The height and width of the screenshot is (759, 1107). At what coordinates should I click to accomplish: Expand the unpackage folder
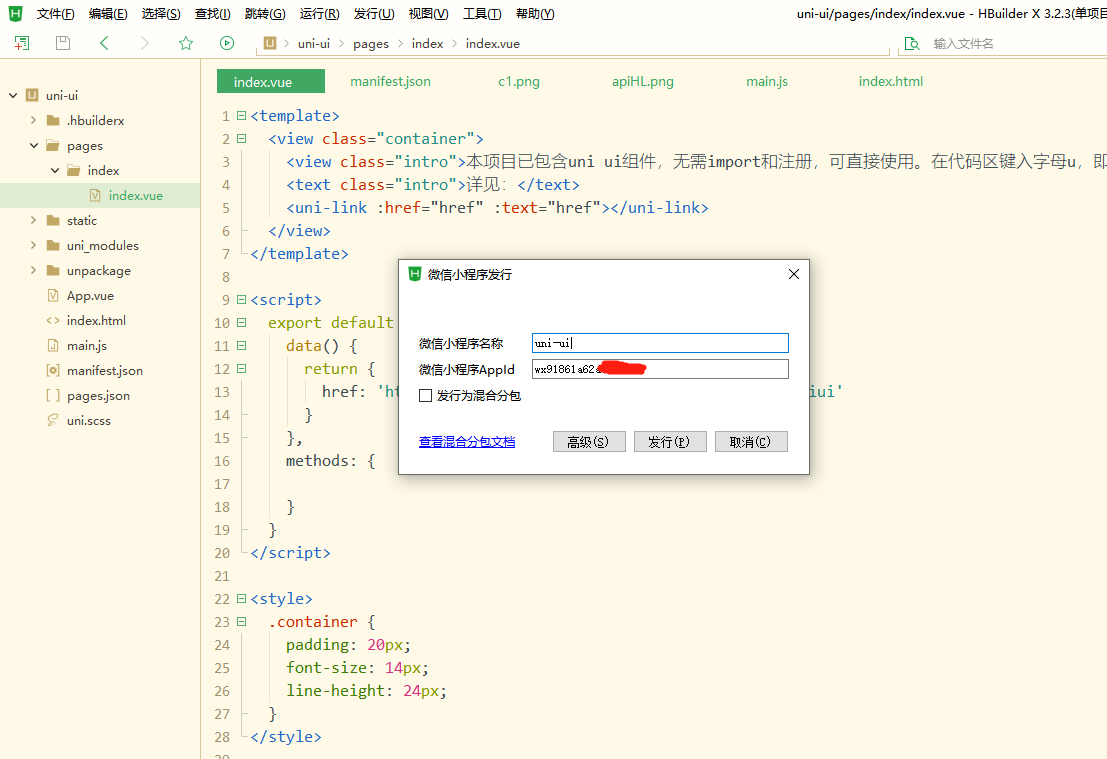pyautogui.click(x=33, y=270)
